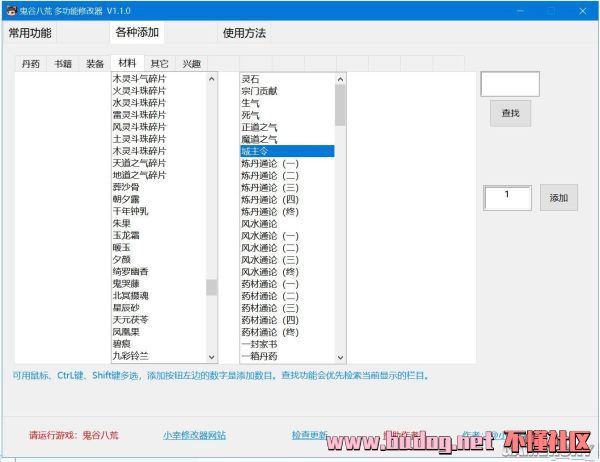Click down arrow of right item list

[339, 356]
